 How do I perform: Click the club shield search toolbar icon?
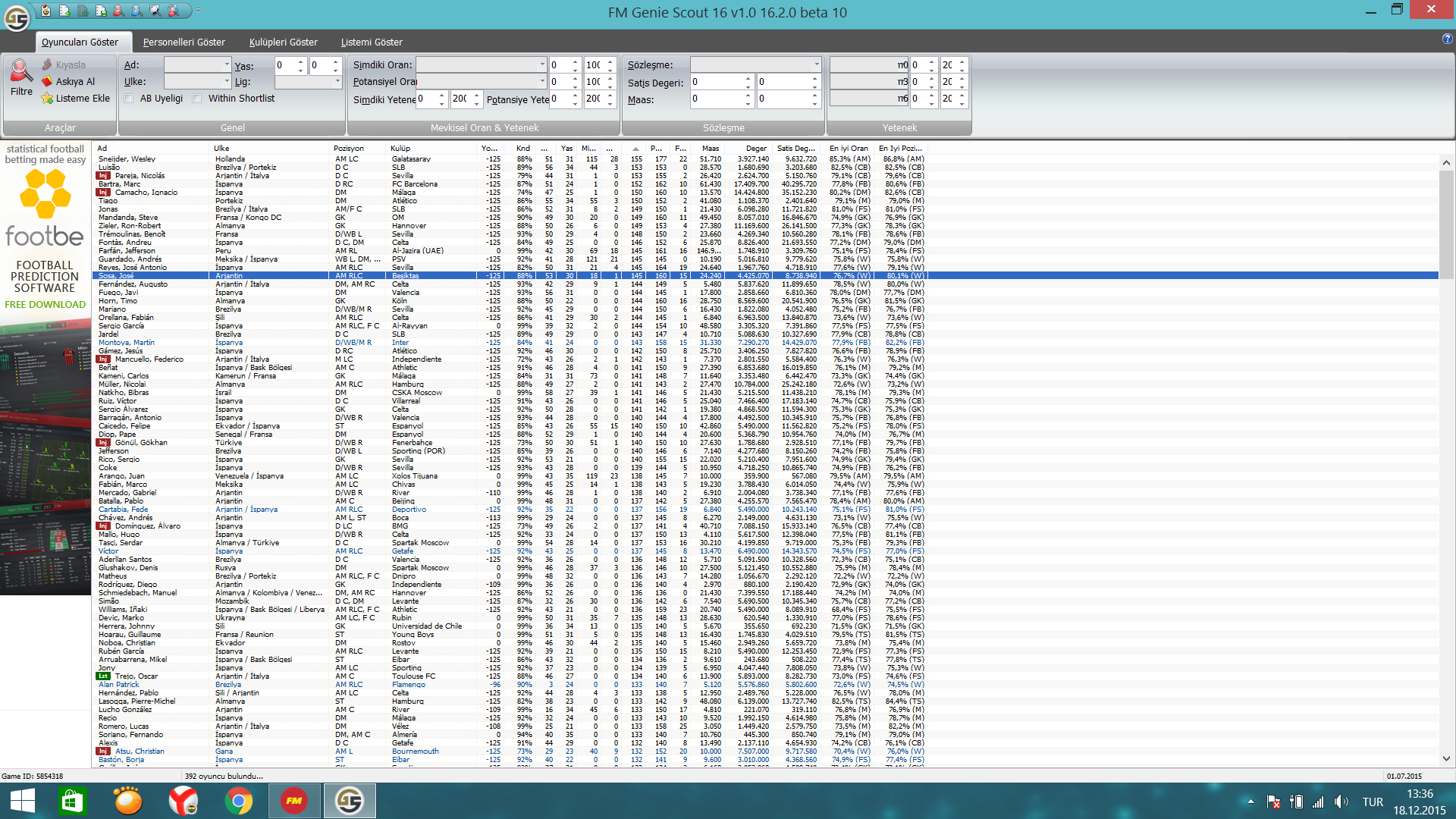[155, 11]
